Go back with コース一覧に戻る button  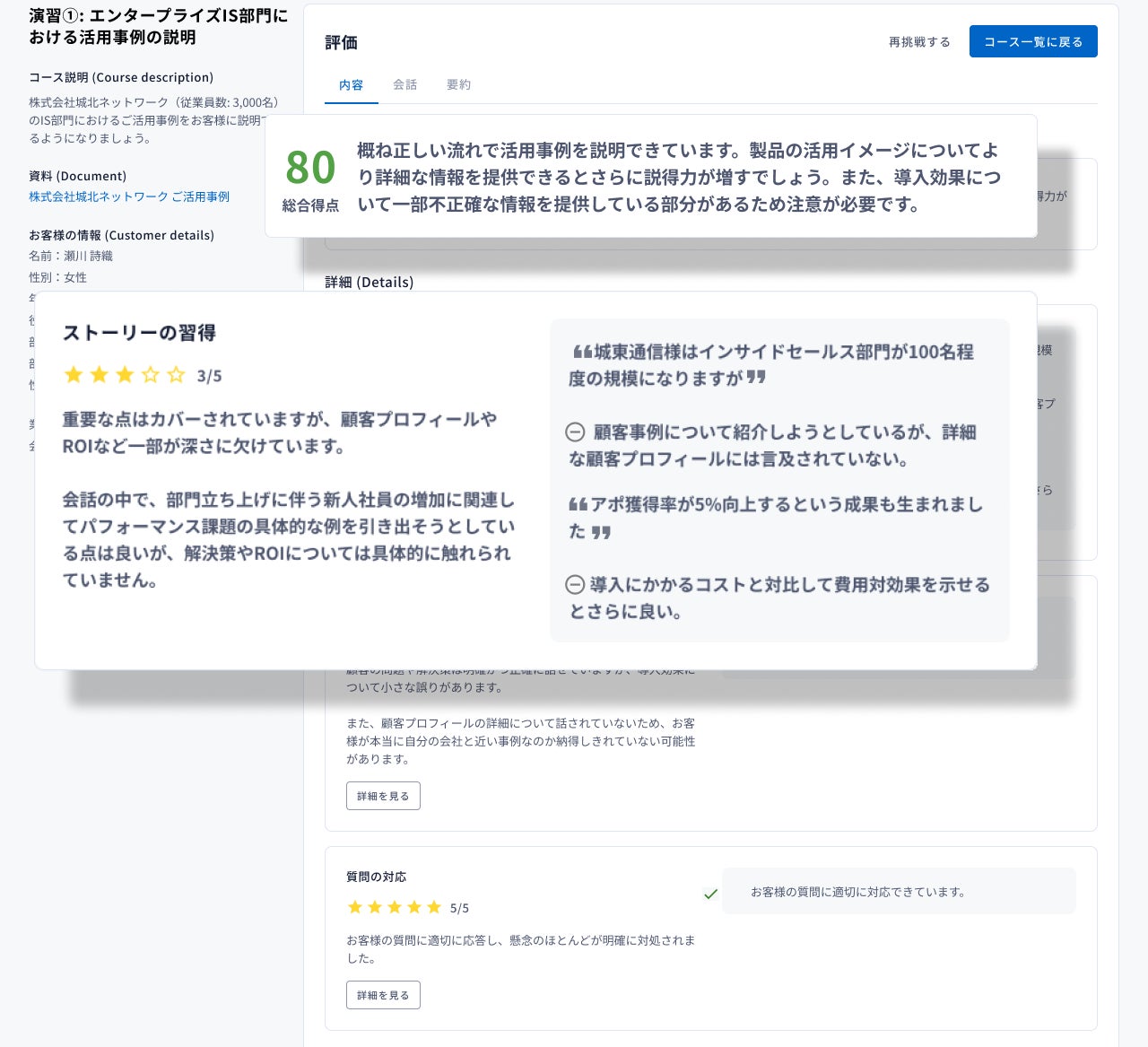pyautogui.click(x=1033, y=42)
